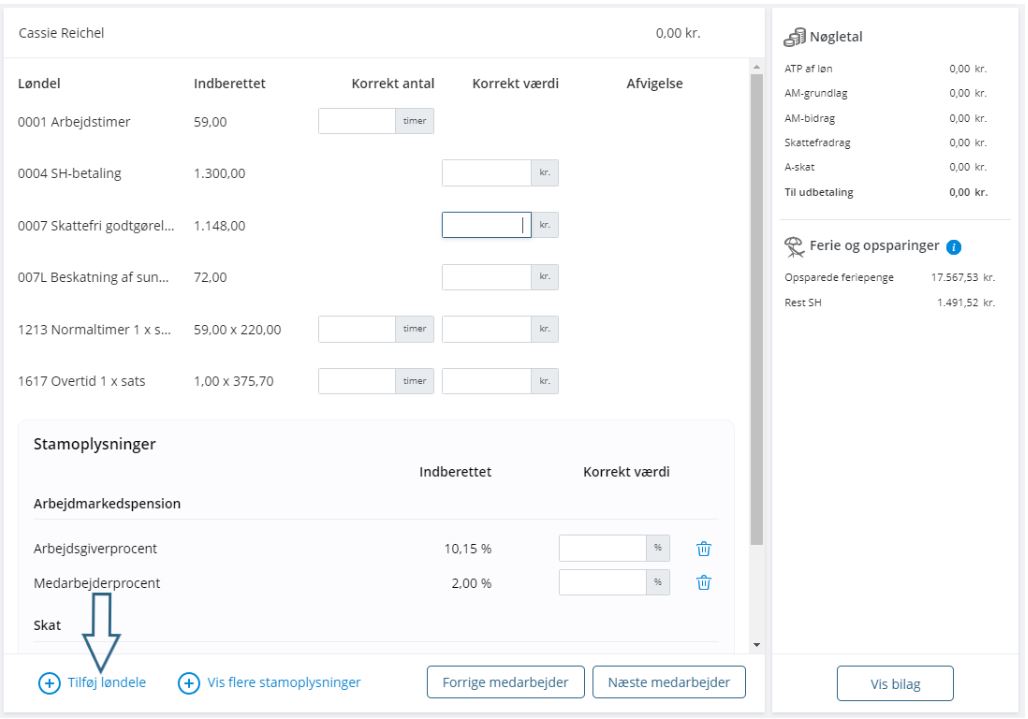This screenshot has height=719, width=1028.
Task: Click the Nøgletal coins icon
Action: point(796,38)
